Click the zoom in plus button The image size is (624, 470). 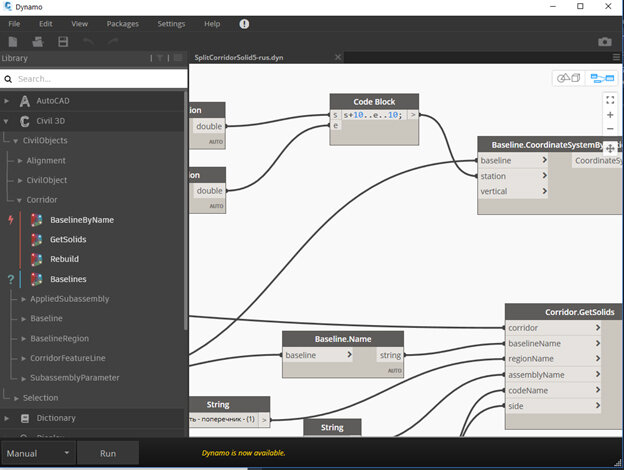[610, 115]
